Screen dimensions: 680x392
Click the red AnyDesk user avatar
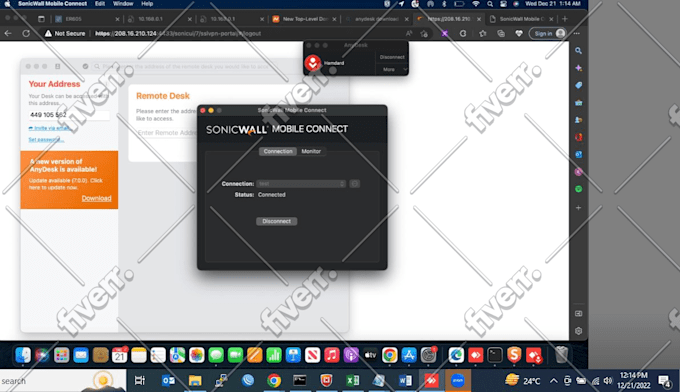click(x=313, y=63)
